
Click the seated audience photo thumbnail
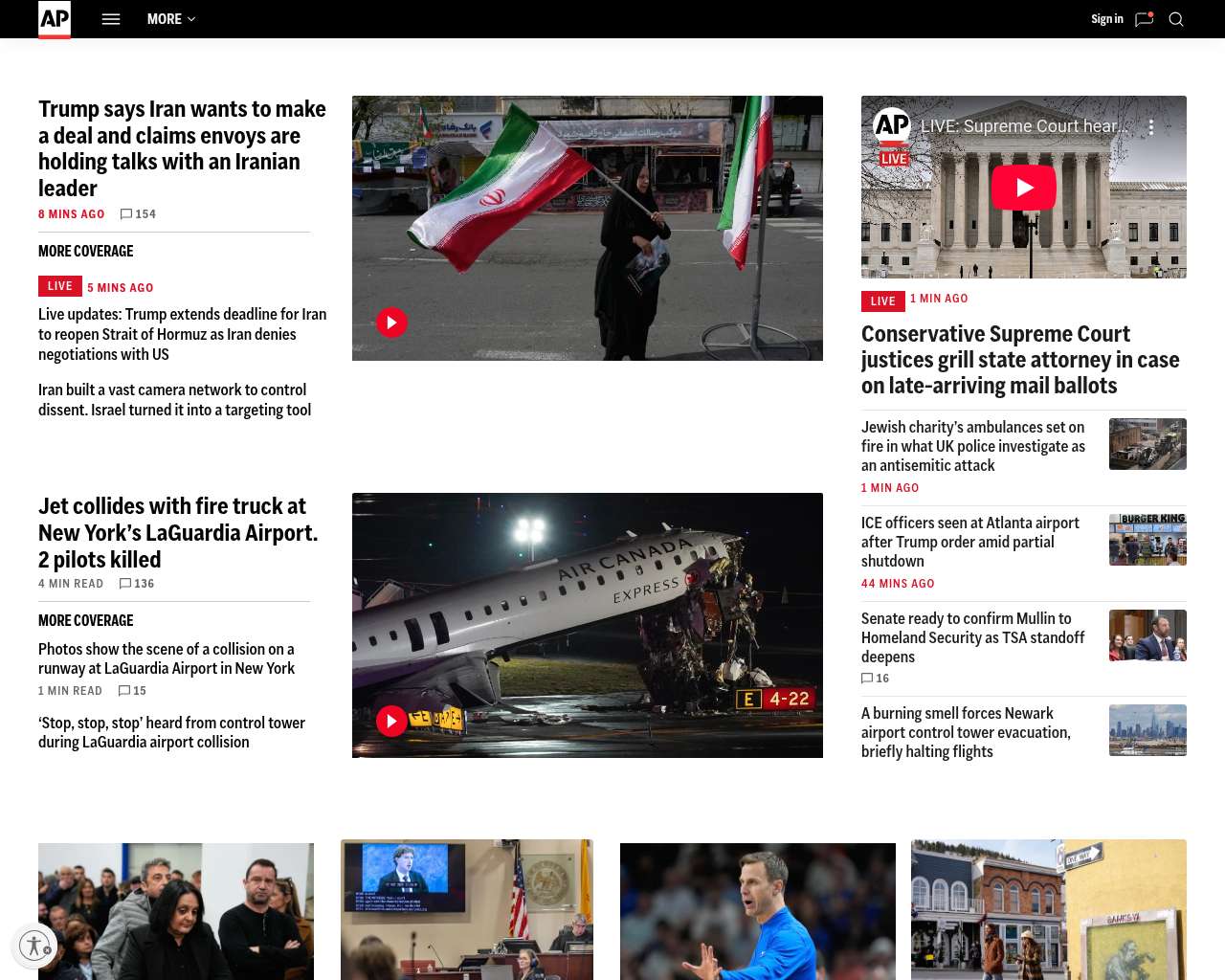[x=176, y=911]
